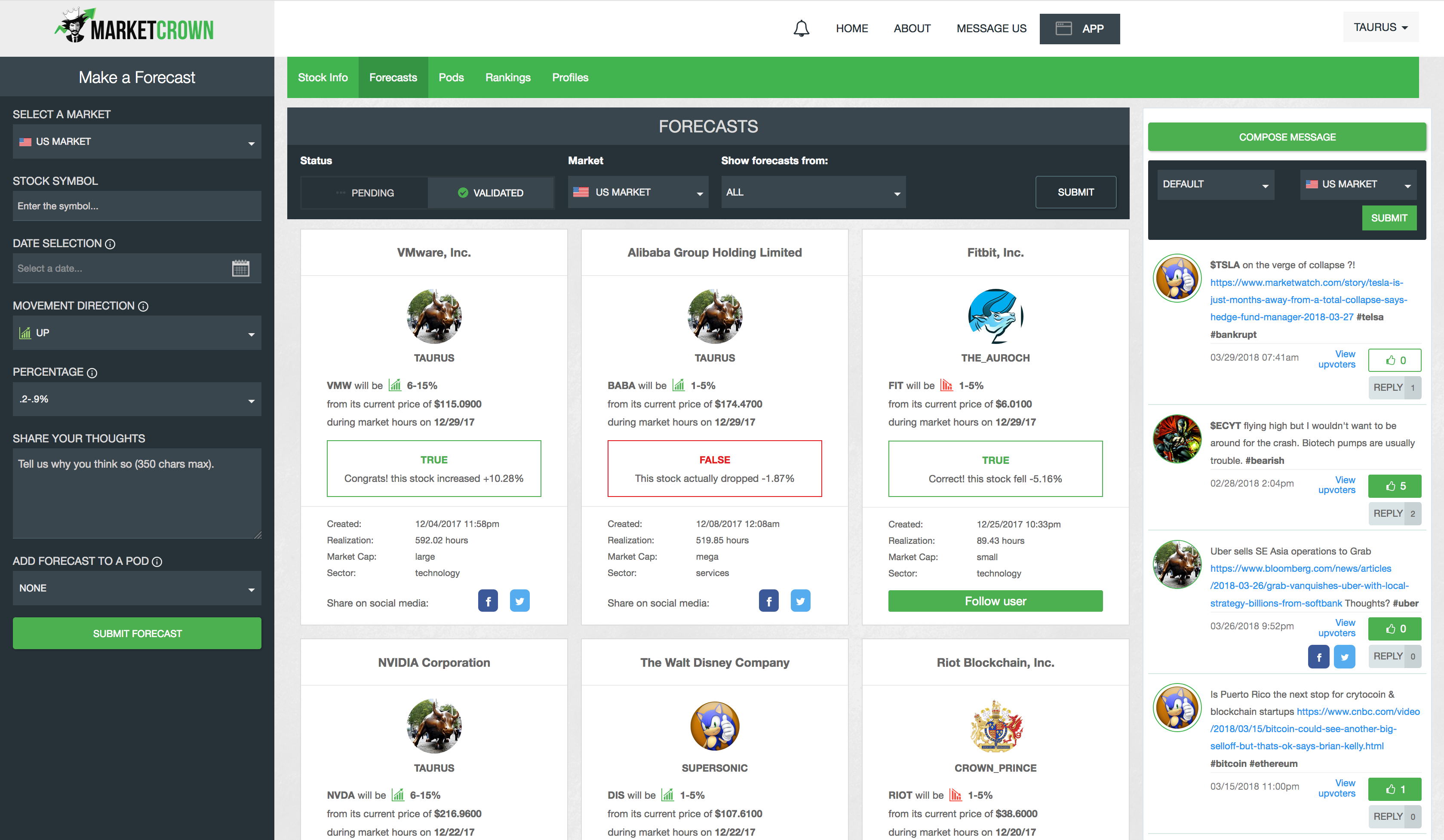Follow user THE_AUROCH on Fitbit card
The image size is (1444, 840).
point(995,601)
